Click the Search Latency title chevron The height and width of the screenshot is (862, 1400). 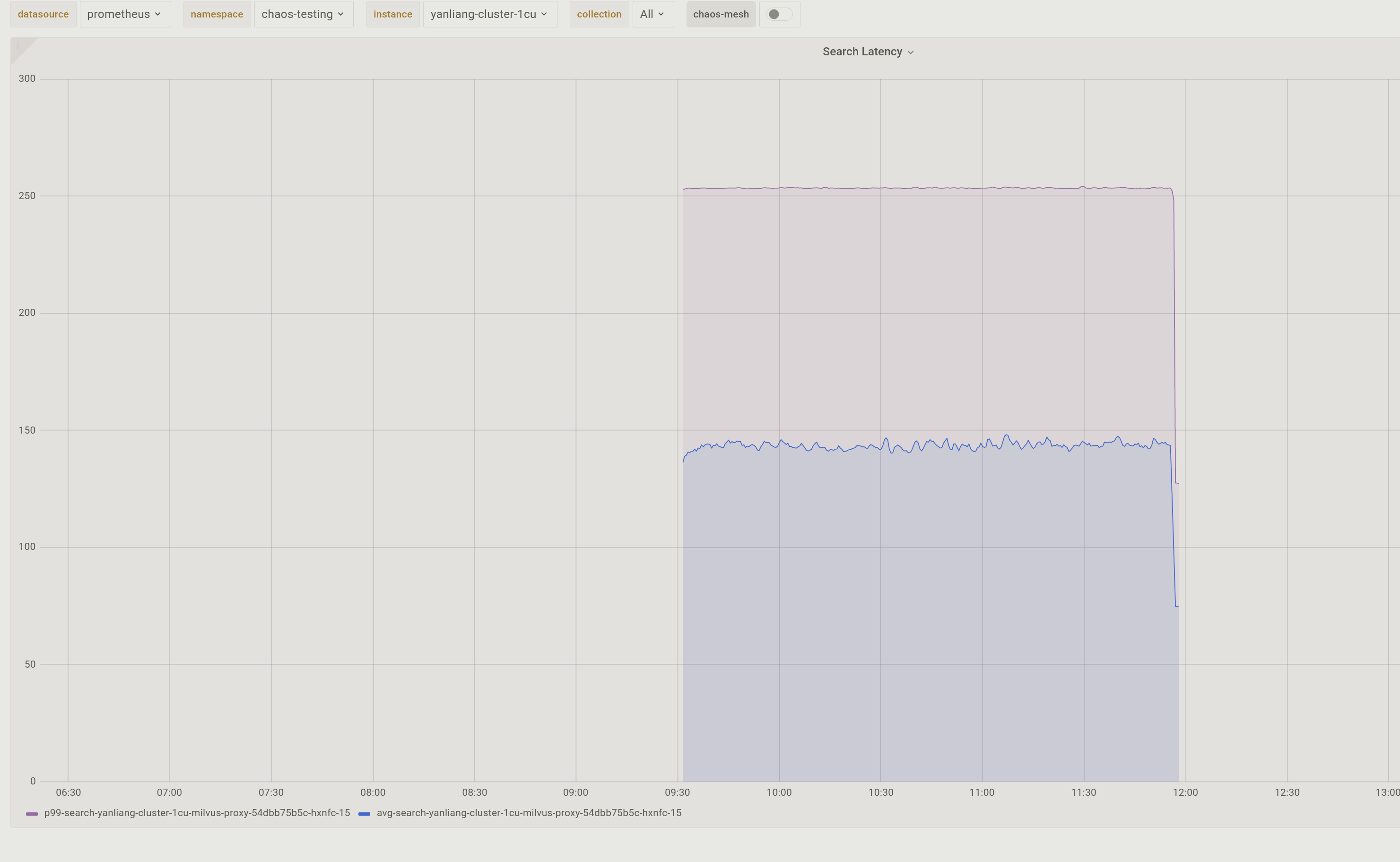pyautogui.click(x=910, y=52)
